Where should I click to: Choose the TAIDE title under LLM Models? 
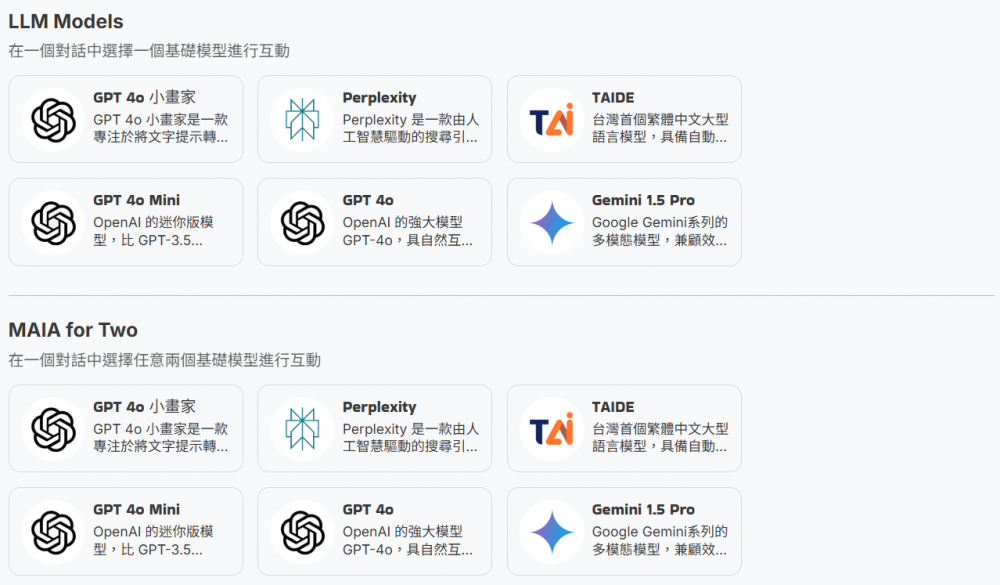click(613, 98)
